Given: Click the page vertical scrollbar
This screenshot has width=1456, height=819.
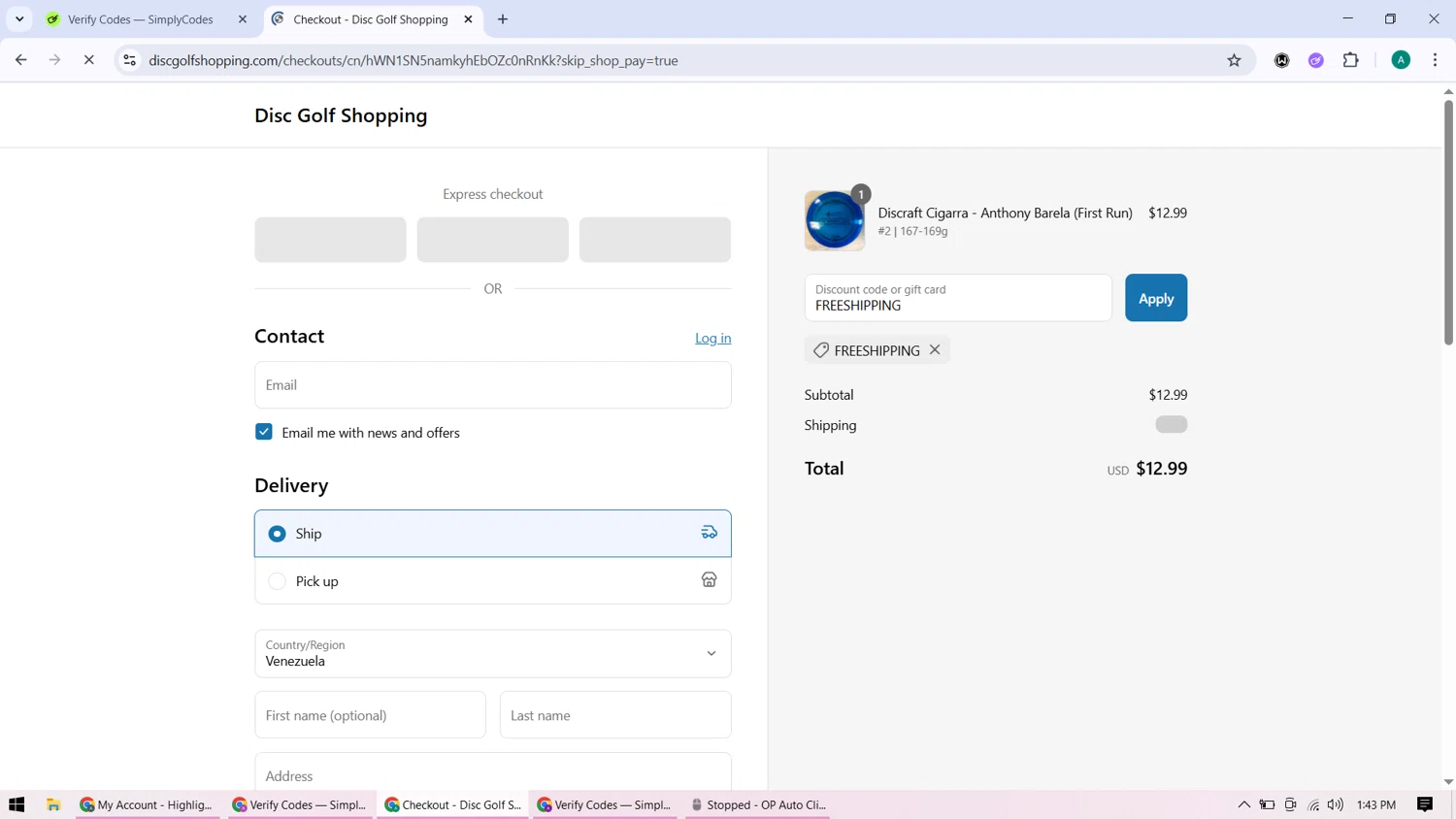Looking at the screenshot, I should pos(1448,221).
